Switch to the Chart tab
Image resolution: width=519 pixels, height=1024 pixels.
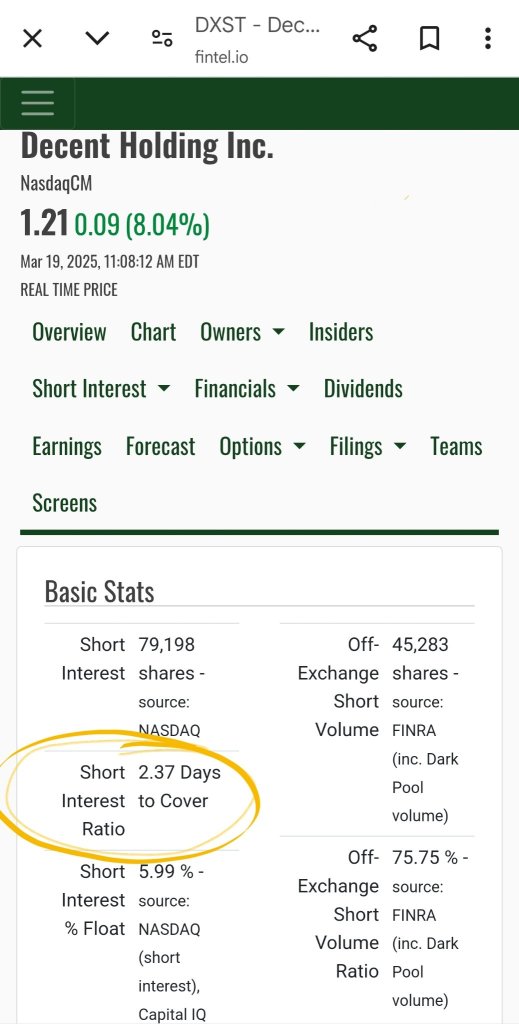[x=153, y=332]
